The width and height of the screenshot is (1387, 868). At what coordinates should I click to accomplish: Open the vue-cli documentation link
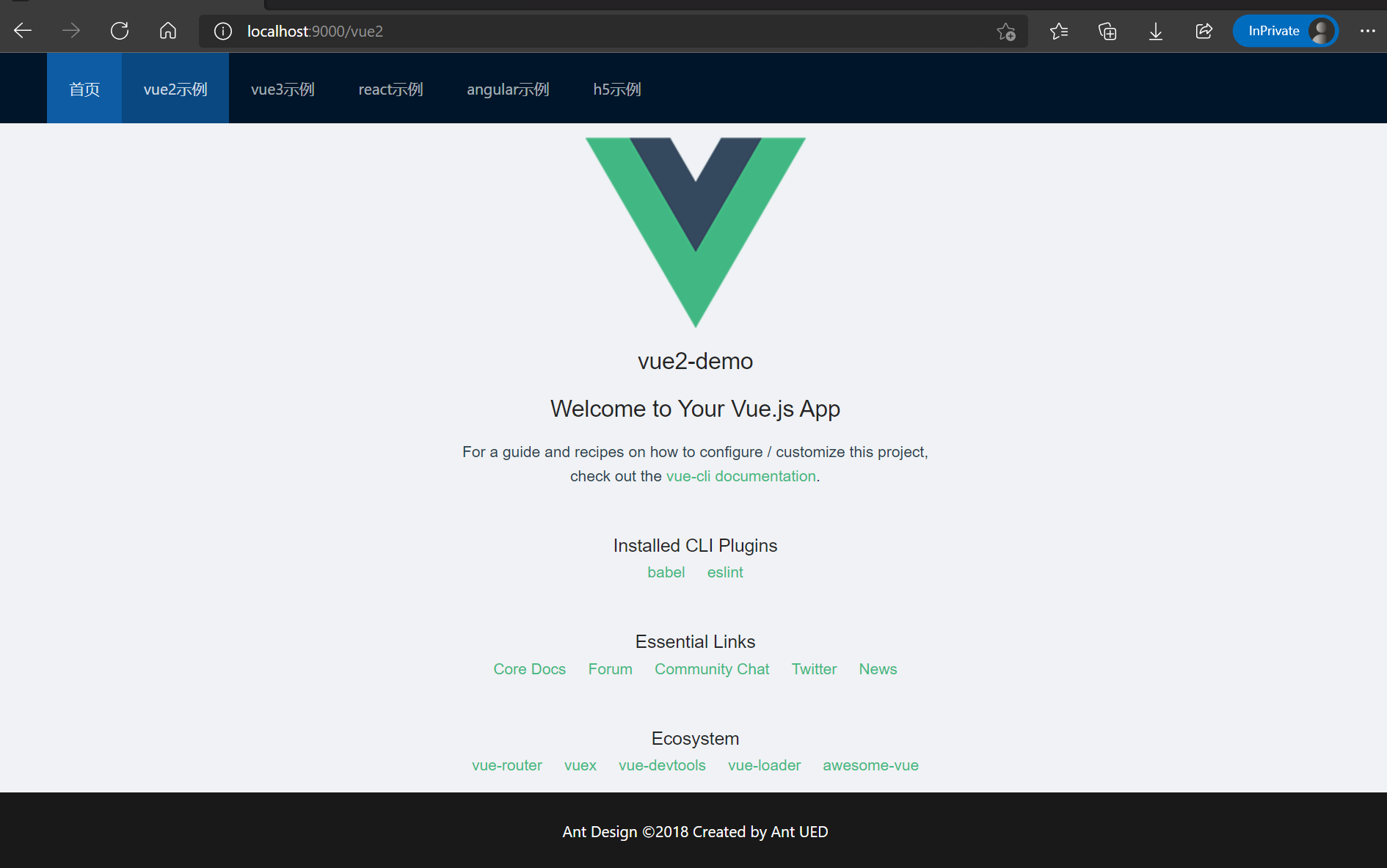[741, 476]
